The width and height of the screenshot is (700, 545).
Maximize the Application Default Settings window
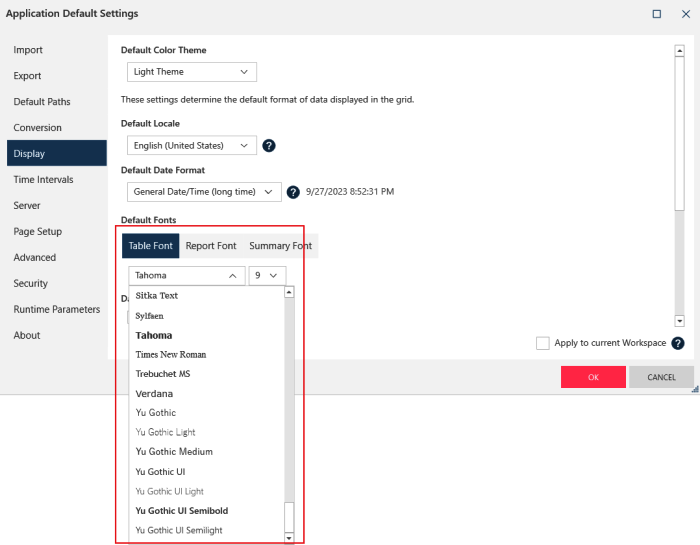point(657,14)
